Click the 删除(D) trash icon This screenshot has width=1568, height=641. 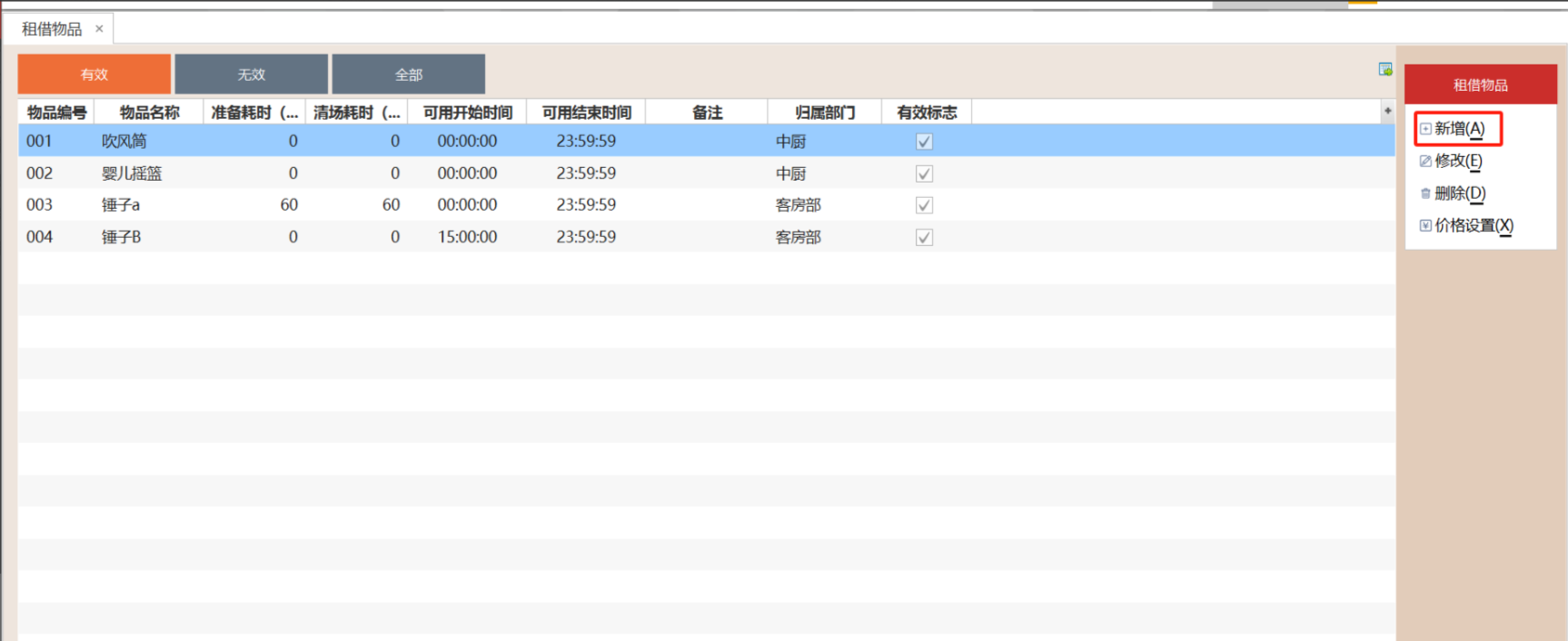coord(1425,193)
